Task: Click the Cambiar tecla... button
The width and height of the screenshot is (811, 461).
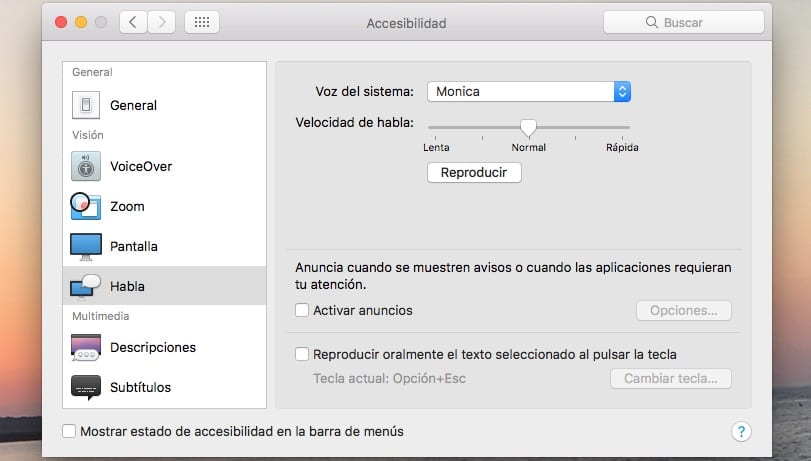Action: (670, 379)
